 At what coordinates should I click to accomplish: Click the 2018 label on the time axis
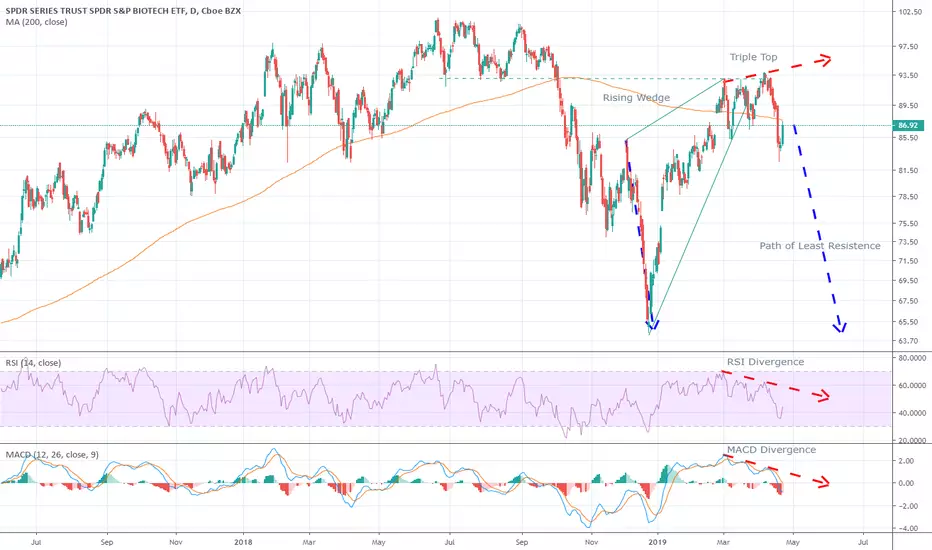tap(243, 542)
